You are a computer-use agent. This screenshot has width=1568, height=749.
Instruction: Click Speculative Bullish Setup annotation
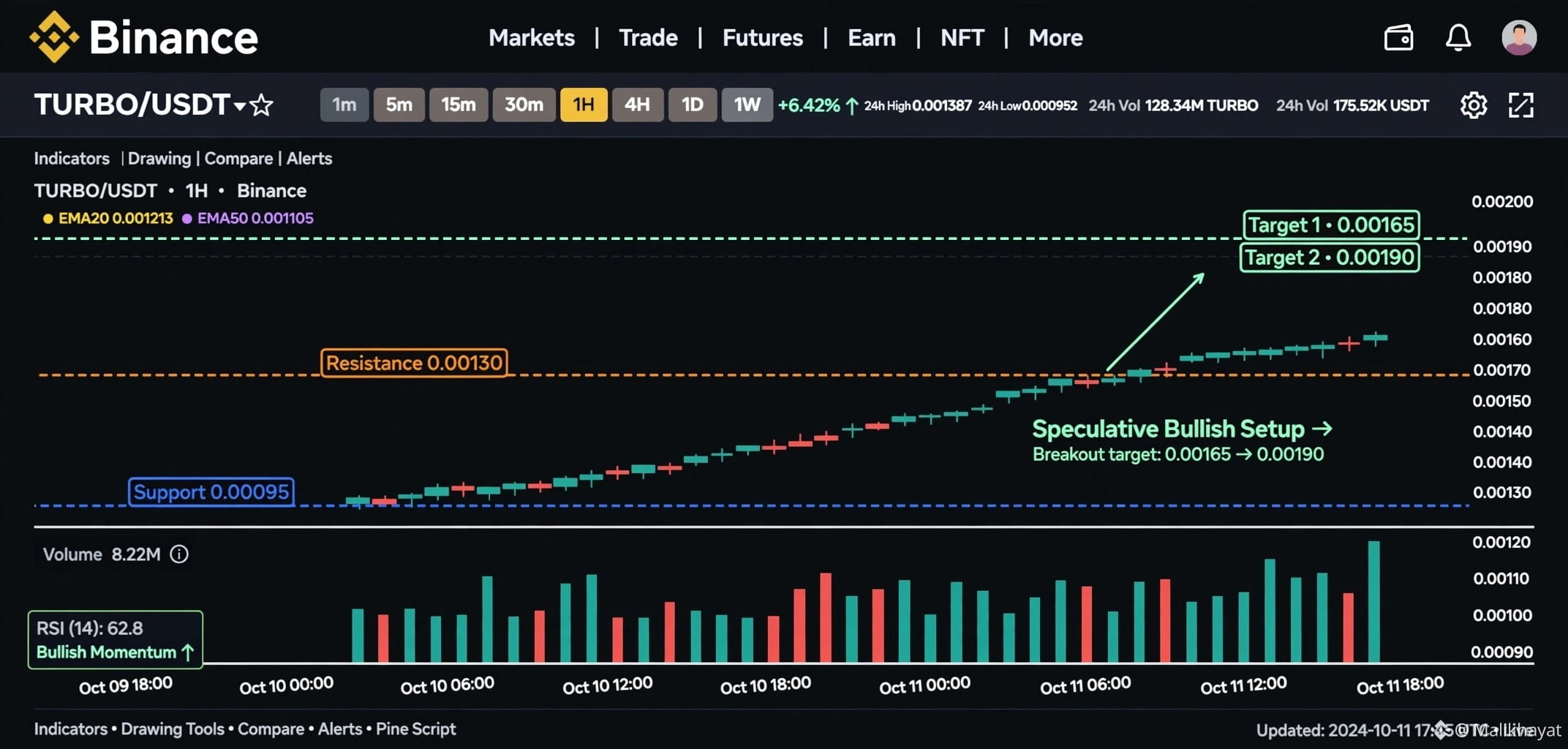point(1182,429)
